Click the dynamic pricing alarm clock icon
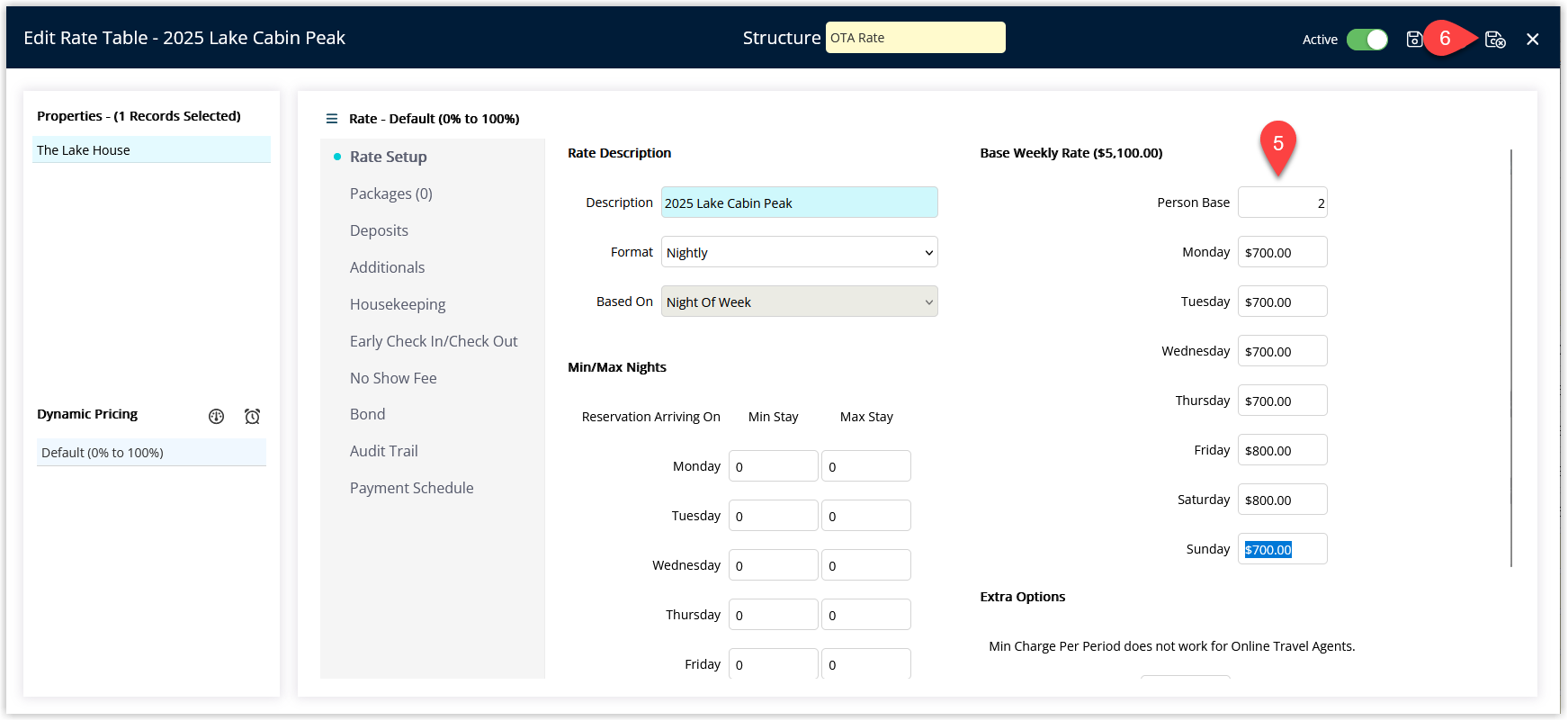The width and height of the screenshot is (1568, 721). click(252, 416)
